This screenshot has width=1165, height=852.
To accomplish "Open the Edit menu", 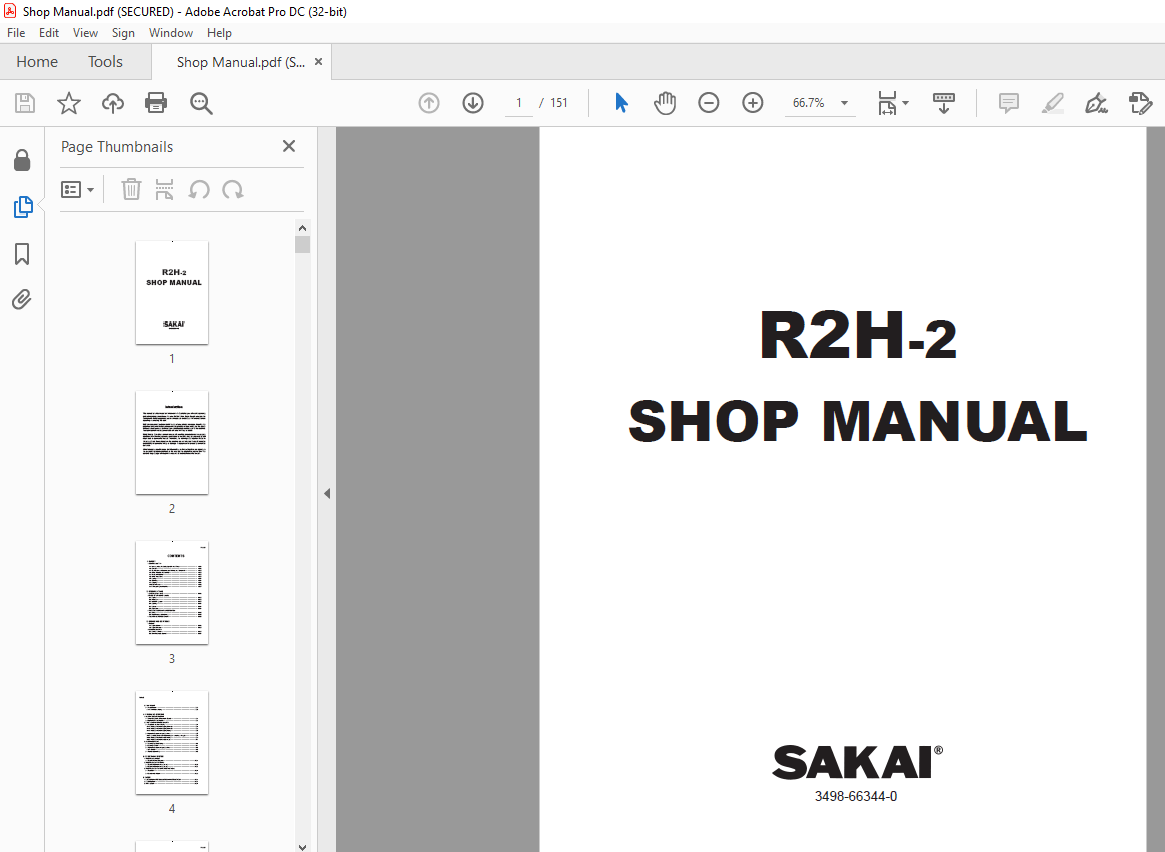I will [x=49, y=33].
